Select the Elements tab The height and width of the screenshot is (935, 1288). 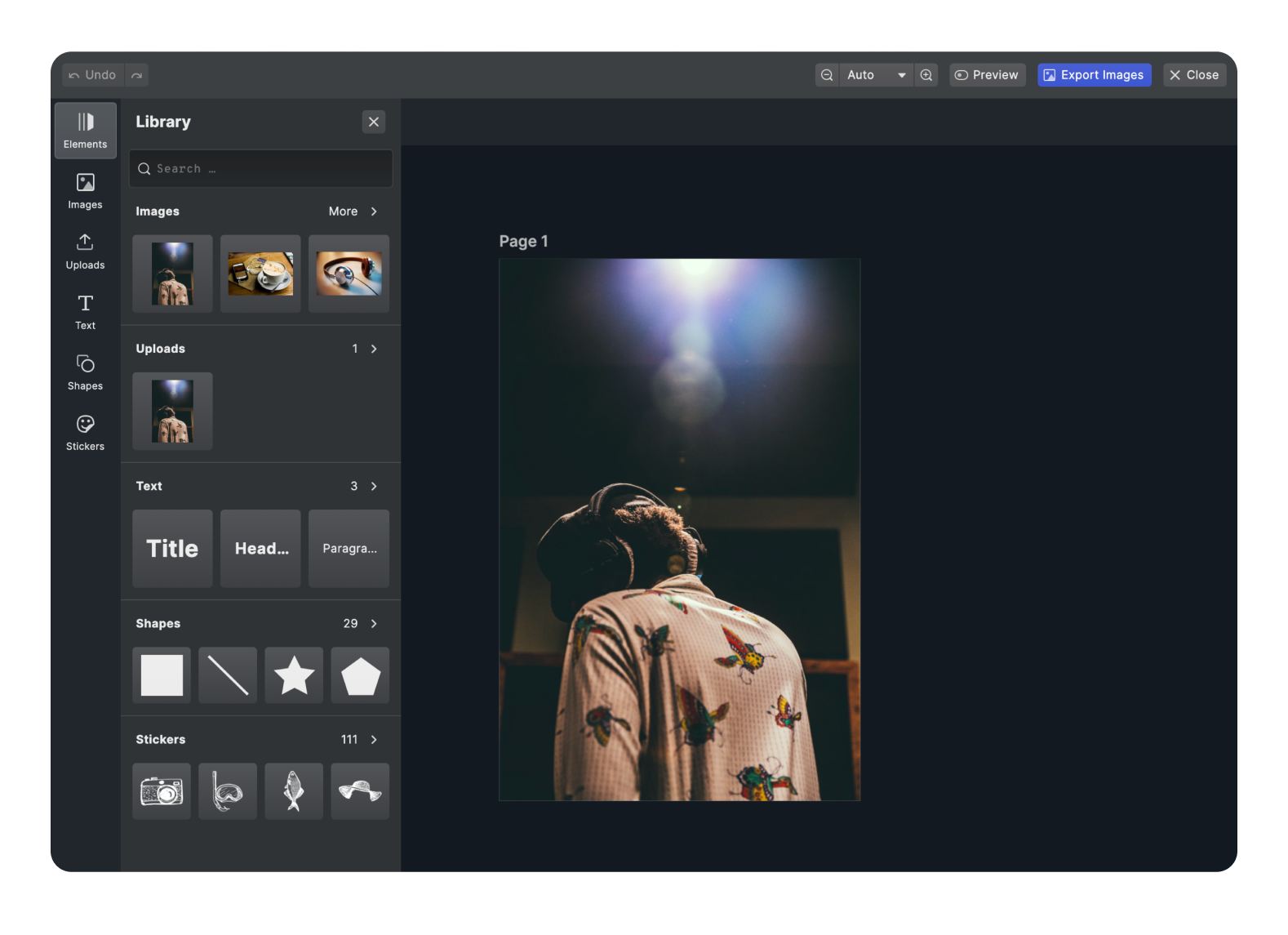click(x=85, y=131)
